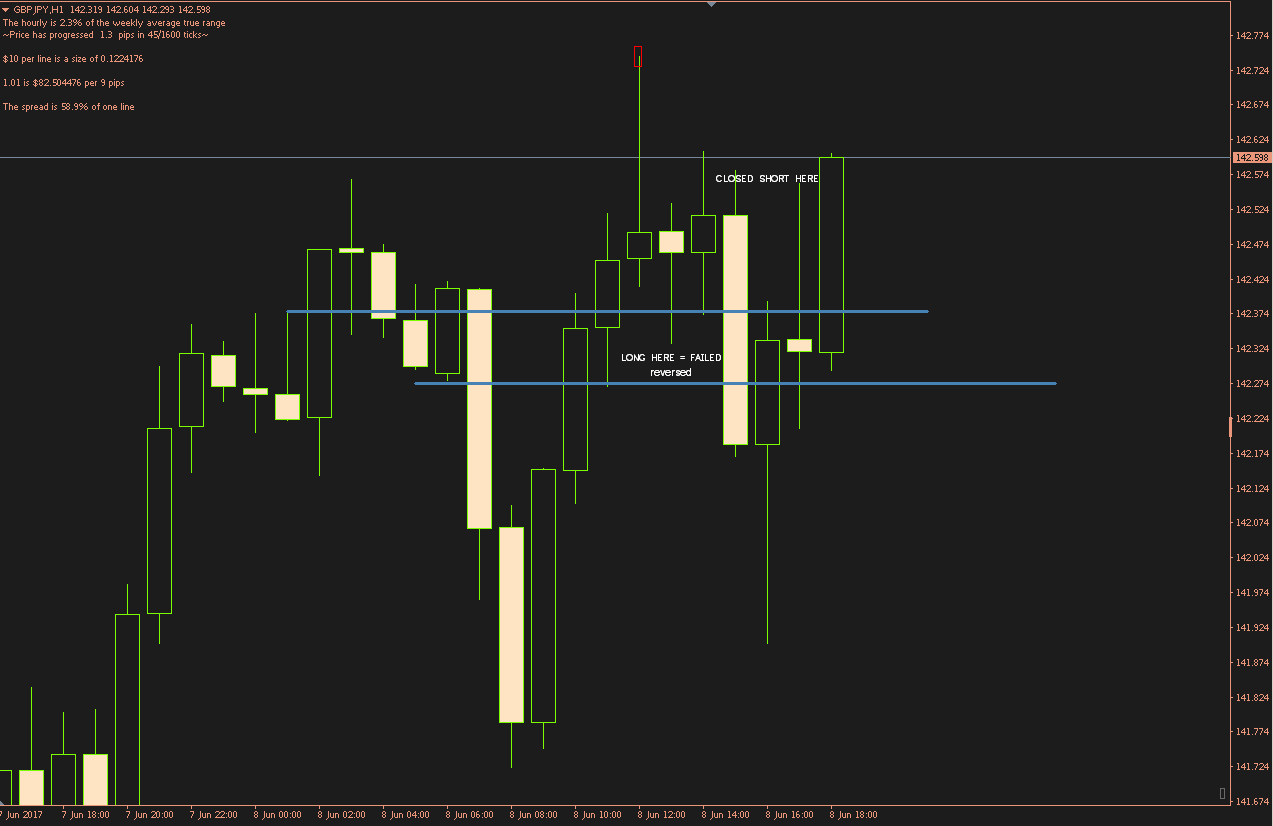Click the 141.974 price scale label
1273x826 pixels.
point(1252,593)
